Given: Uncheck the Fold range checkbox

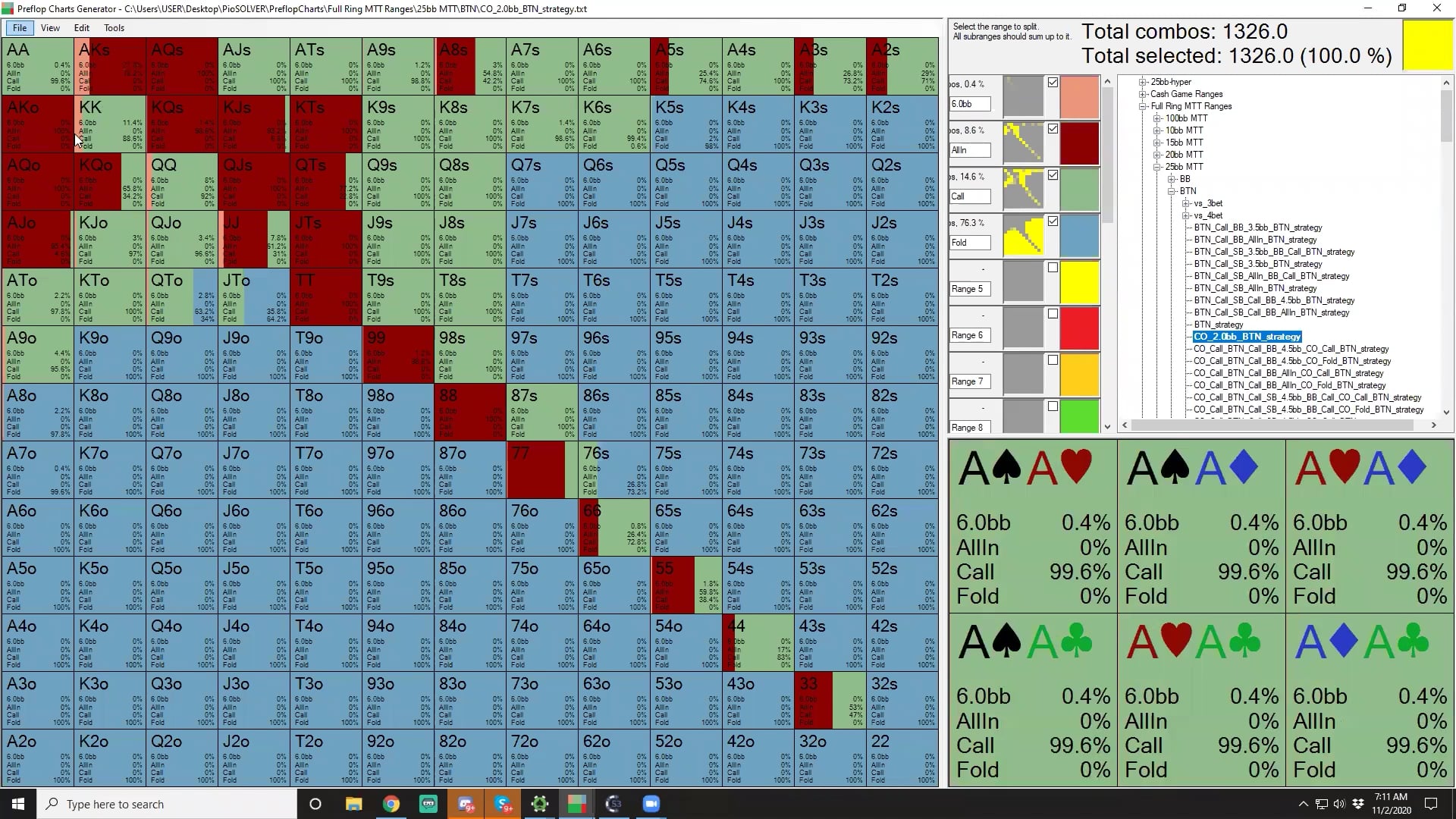Looking at the screenshot, I should tap(1053, 221).
